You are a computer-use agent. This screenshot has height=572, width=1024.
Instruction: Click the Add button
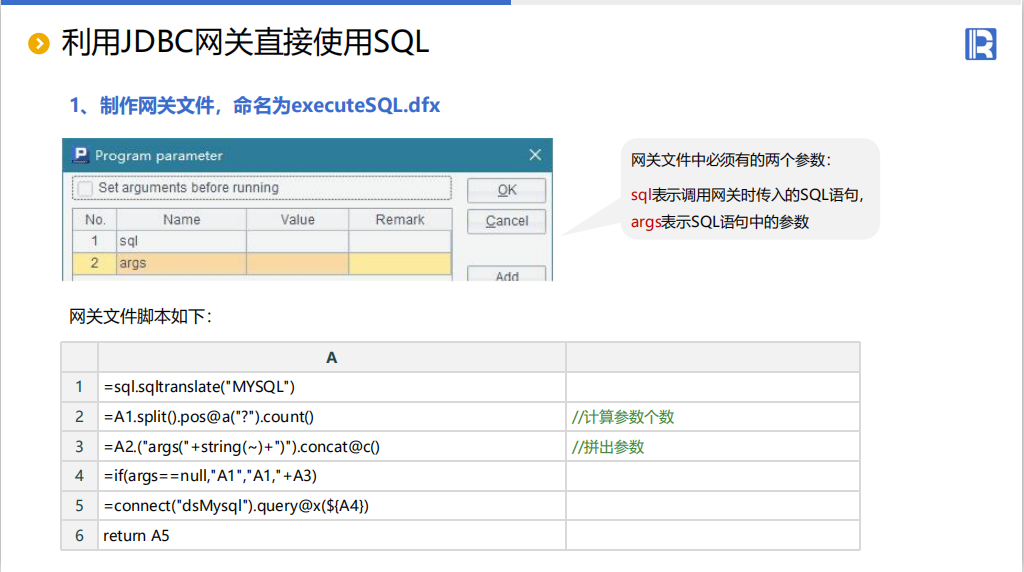coord(507,275)
